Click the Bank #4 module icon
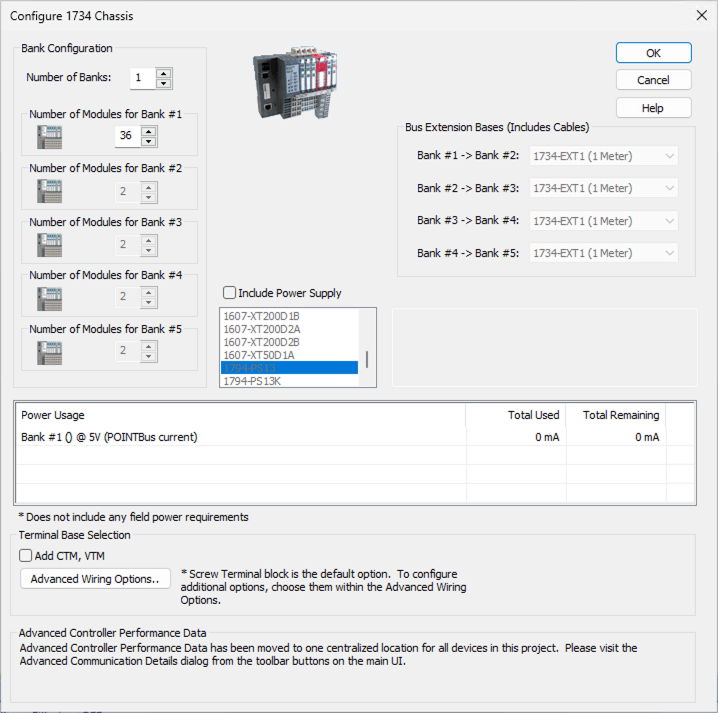Image resolution: width=718 pixels, height=713 pixels. point(49,297)
